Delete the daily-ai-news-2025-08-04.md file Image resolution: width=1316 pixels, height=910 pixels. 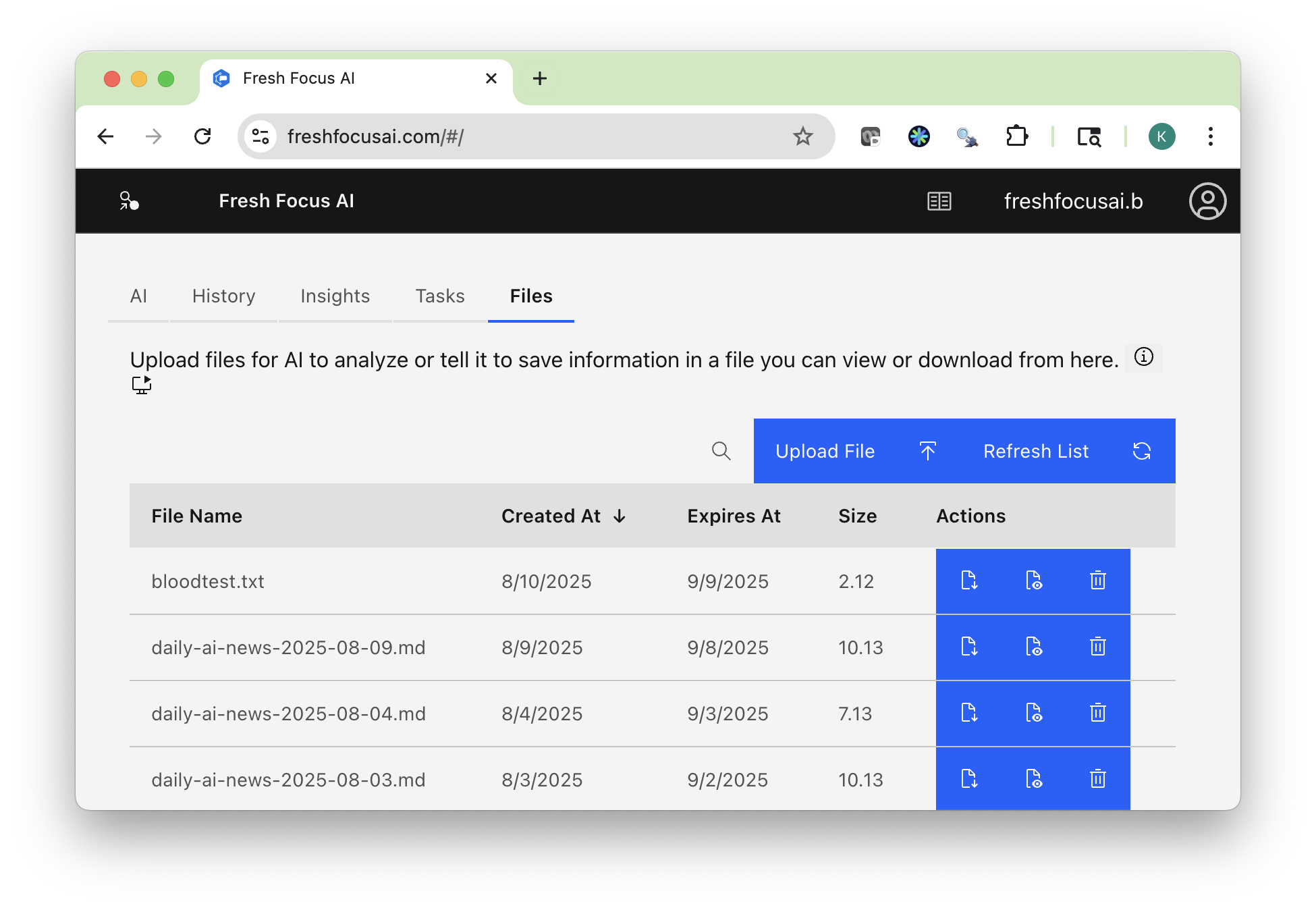tap(1098, 713)
